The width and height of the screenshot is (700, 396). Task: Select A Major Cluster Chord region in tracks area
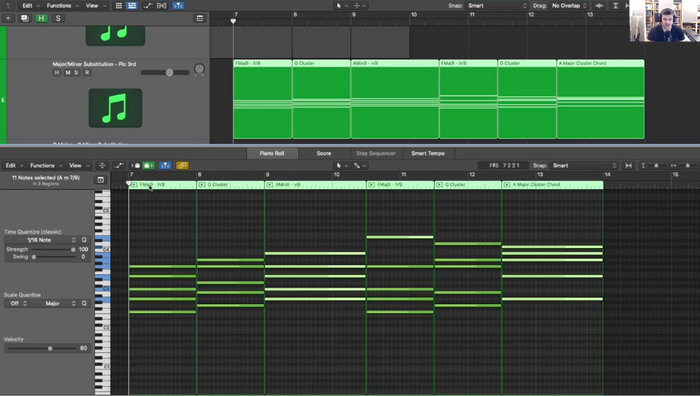[600, 99]
